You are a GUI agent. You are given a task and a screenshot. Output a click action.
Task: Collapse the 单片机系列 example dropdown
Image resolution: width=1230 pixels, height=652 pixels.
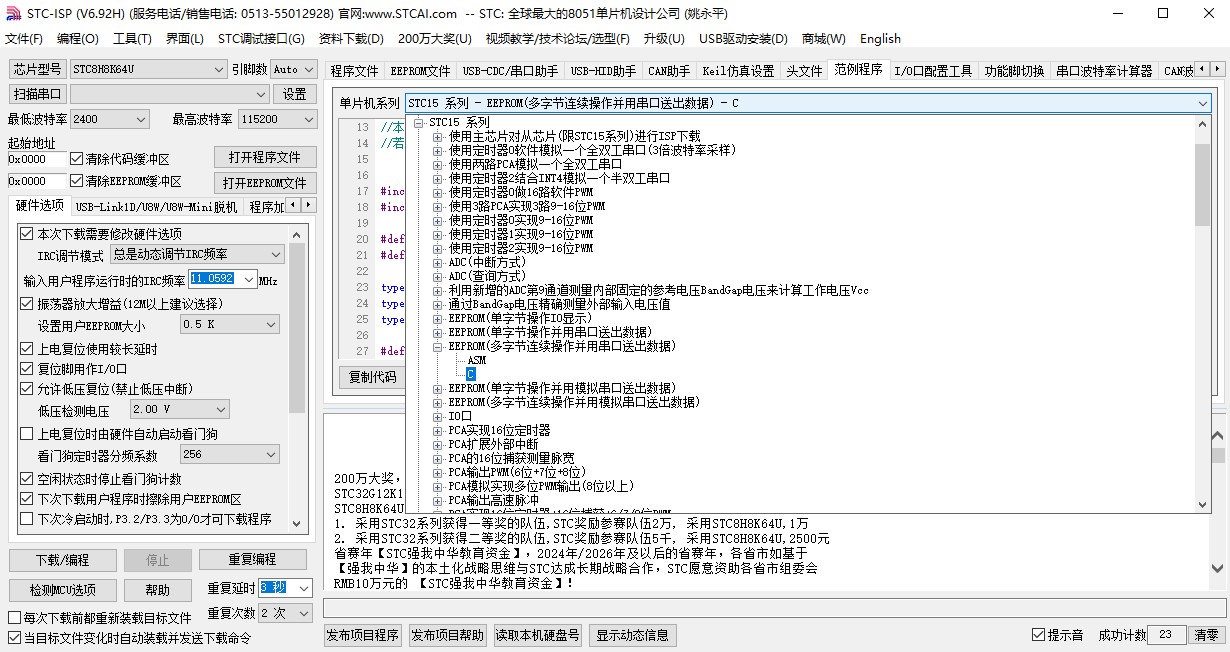click(x=1201, y=103)
